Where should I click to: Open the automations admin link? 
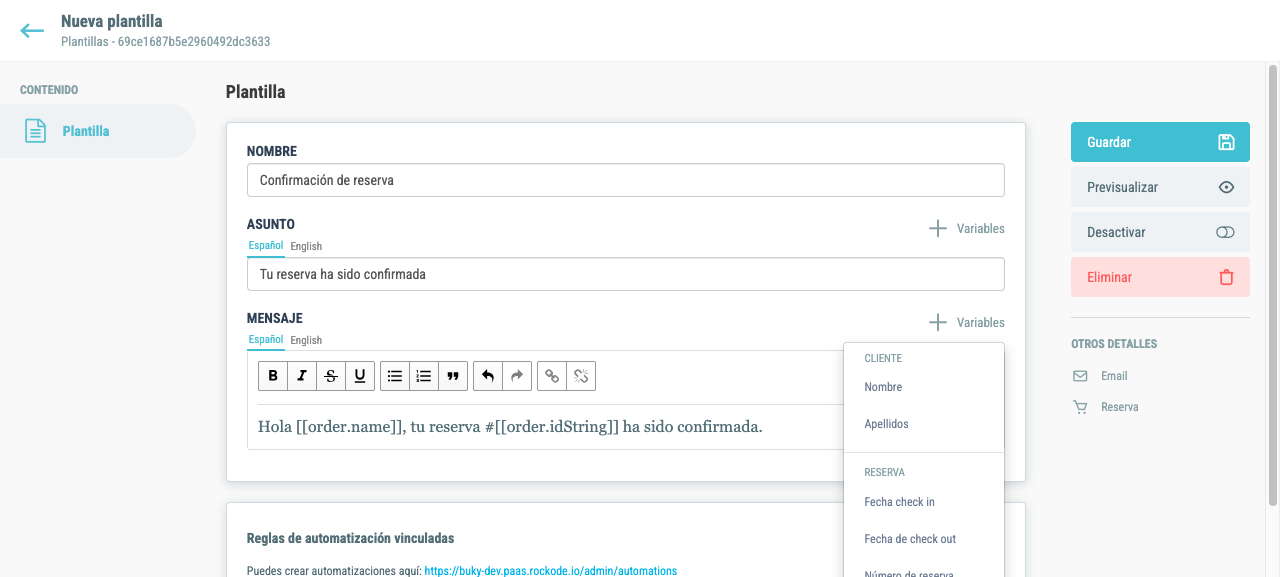click(x=551, y=571)
